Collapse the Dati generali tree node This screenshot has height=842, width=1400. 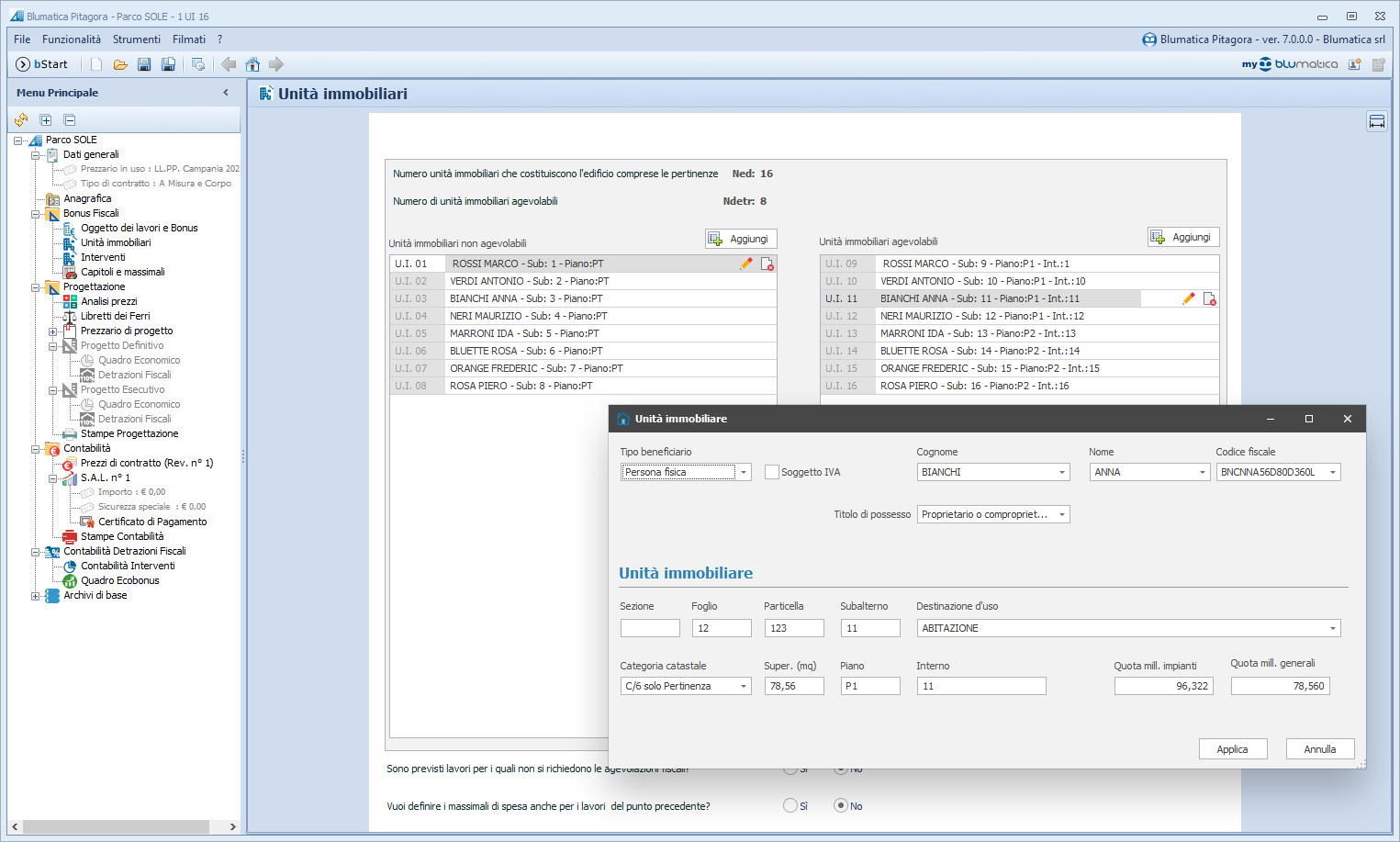coord(35,155)
